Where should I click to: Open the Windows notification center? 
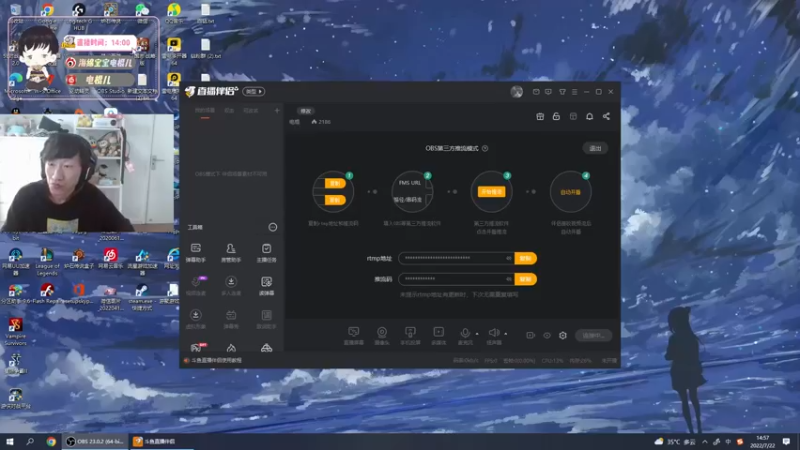(786, 442)
